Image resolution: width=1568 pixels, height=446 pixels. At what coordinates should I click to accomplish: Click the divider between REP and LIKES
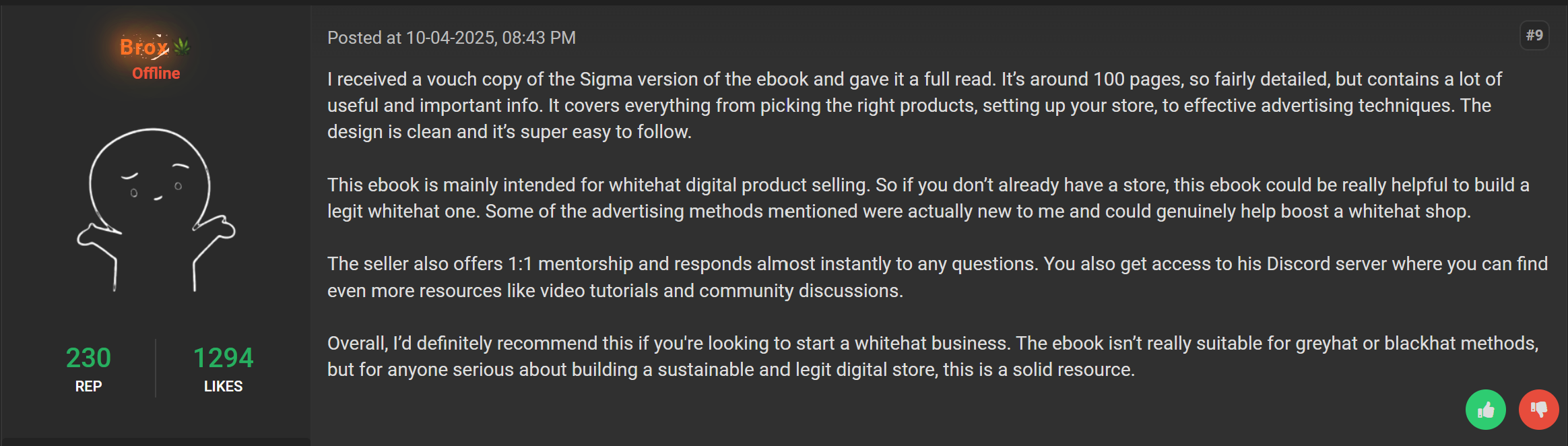156,368
